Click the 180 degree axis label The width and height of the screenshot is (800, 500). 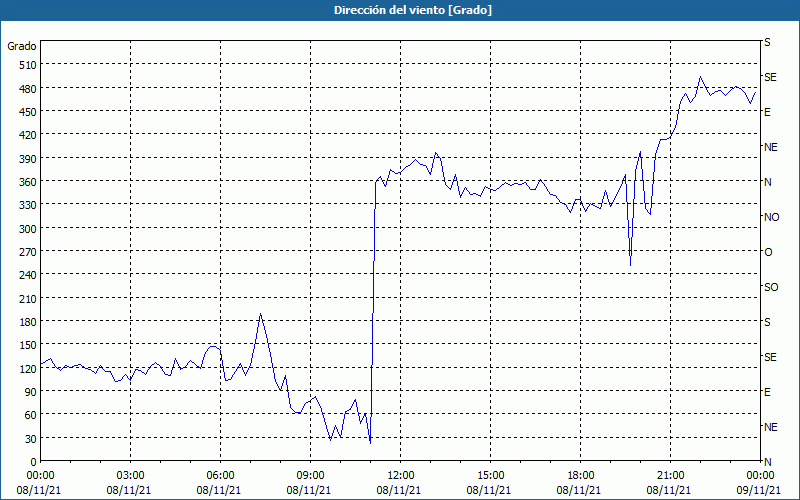28,322
